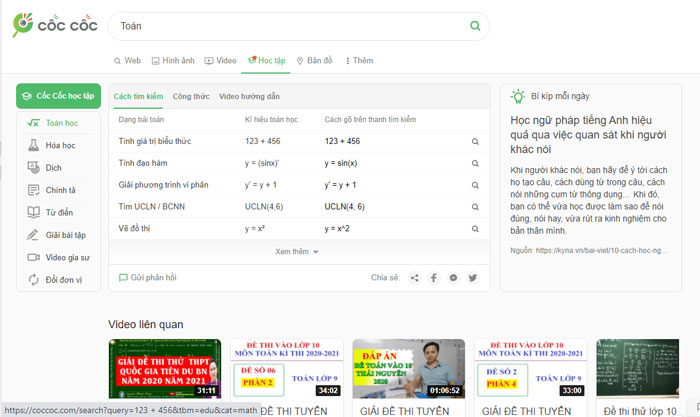Image resolution: width=700 pixels, height=417 pixels.
Task: Share via Facebook icon
Action: point(433,277)
